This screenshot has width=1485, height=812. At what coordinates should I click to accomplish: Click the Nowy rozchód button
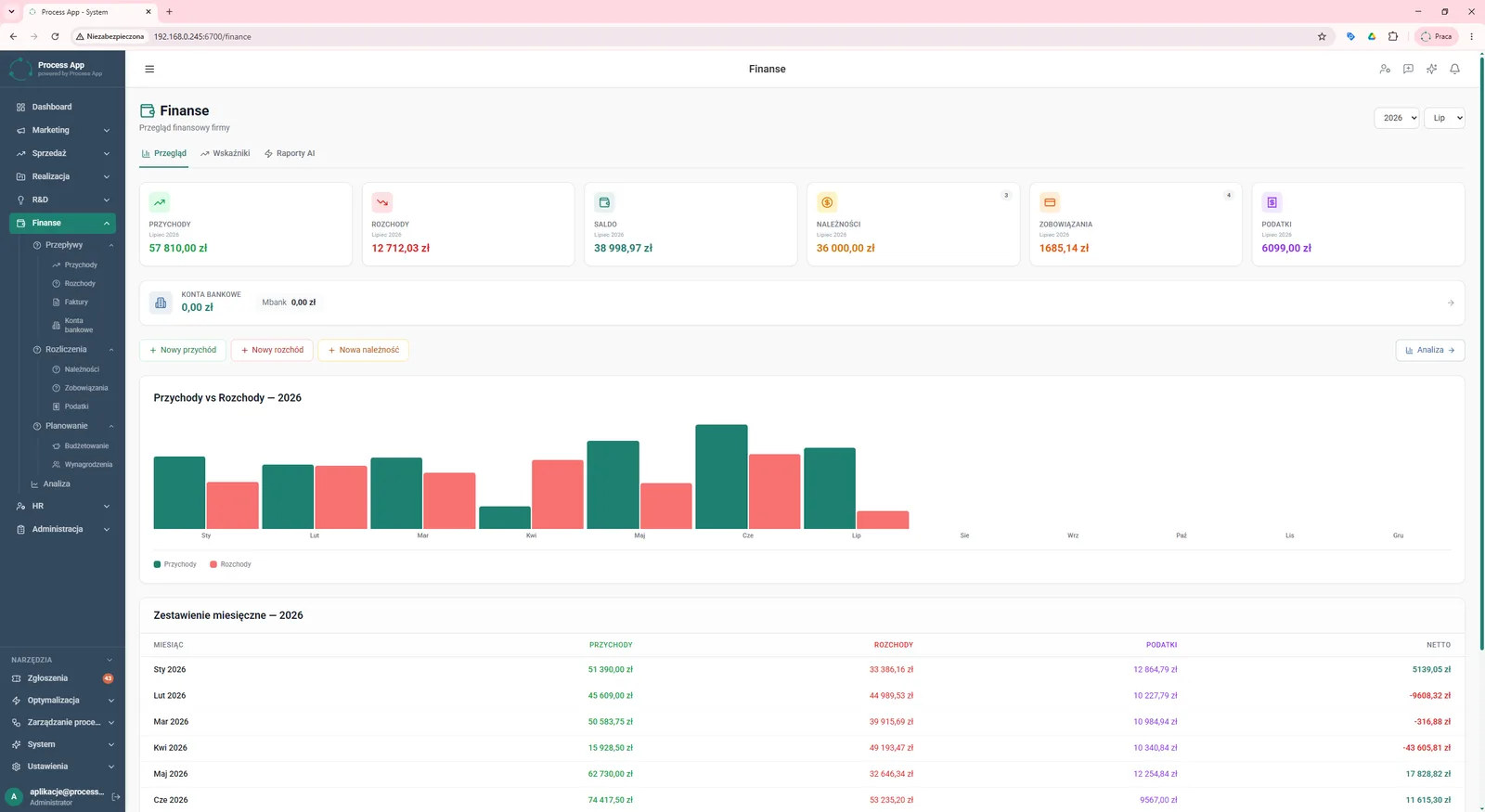(x=272, y=350)
